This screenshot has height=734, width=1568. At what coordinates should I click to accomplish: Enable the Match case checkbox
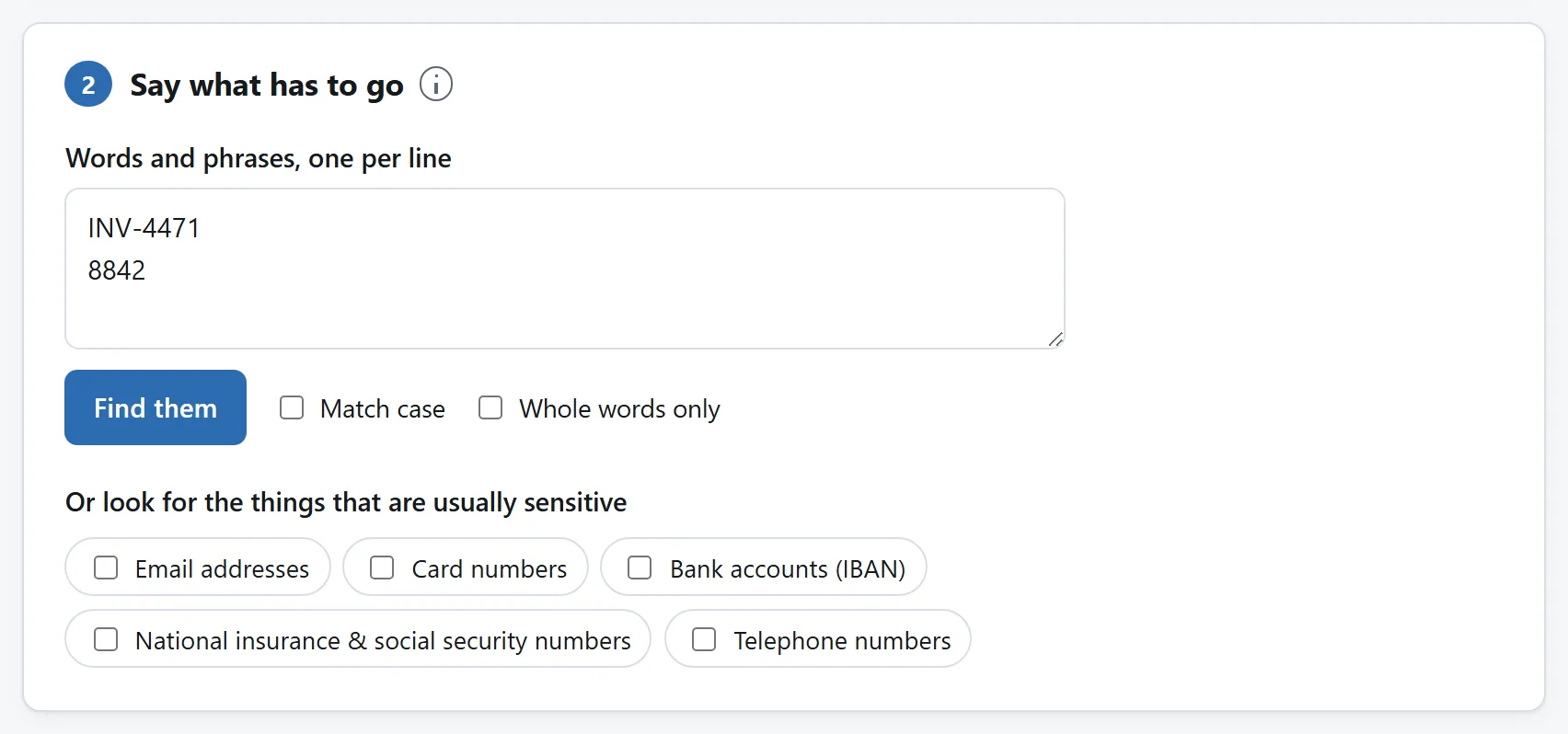pos(292,407)
